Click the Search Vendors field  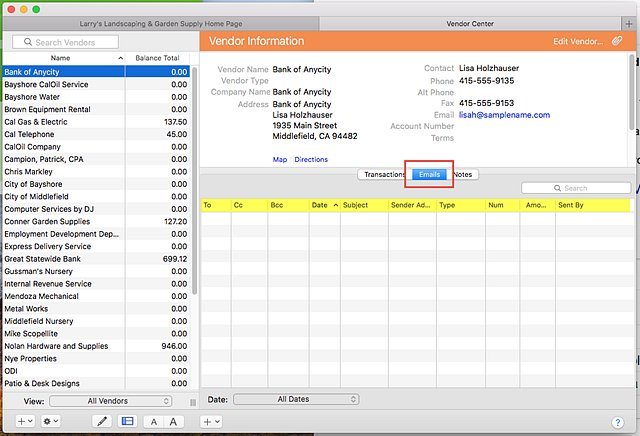(x=65, y=42)
